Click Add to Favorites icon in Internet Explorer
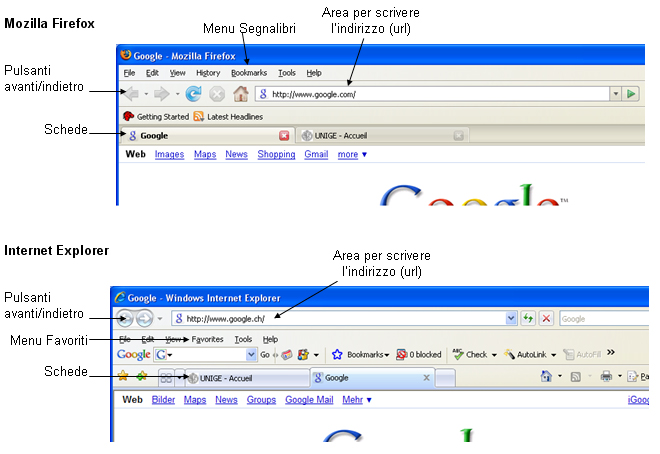660x454 pixels. pos(142,375)
